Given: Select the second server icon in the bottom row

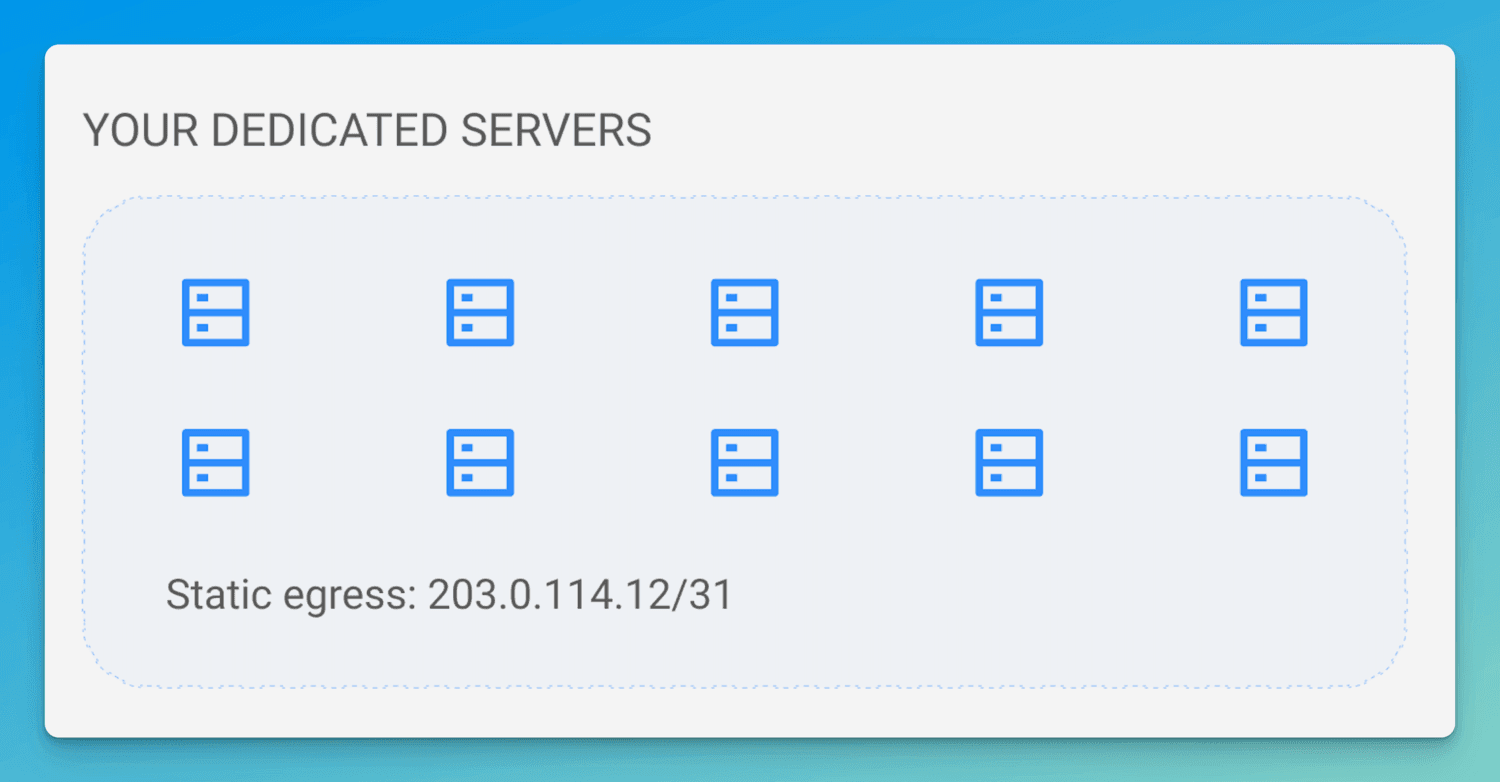Looking at the screenshot, I should 480,462.
